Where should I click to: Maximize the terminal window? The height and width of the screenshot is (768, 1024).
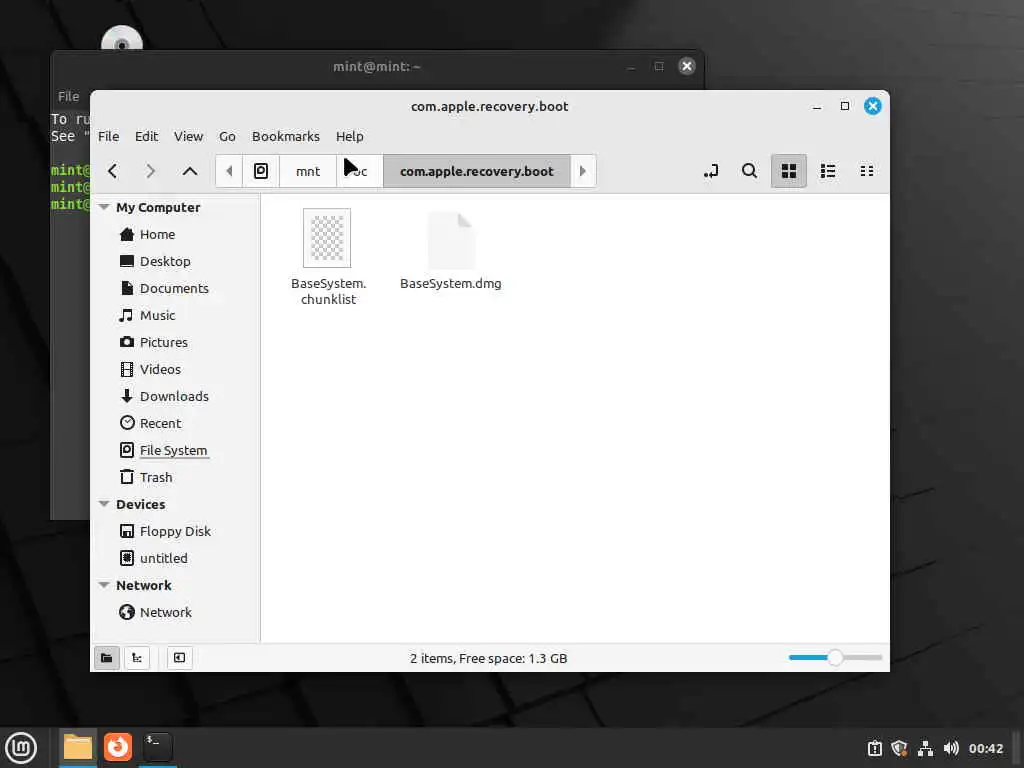click(x=659, y=66)
